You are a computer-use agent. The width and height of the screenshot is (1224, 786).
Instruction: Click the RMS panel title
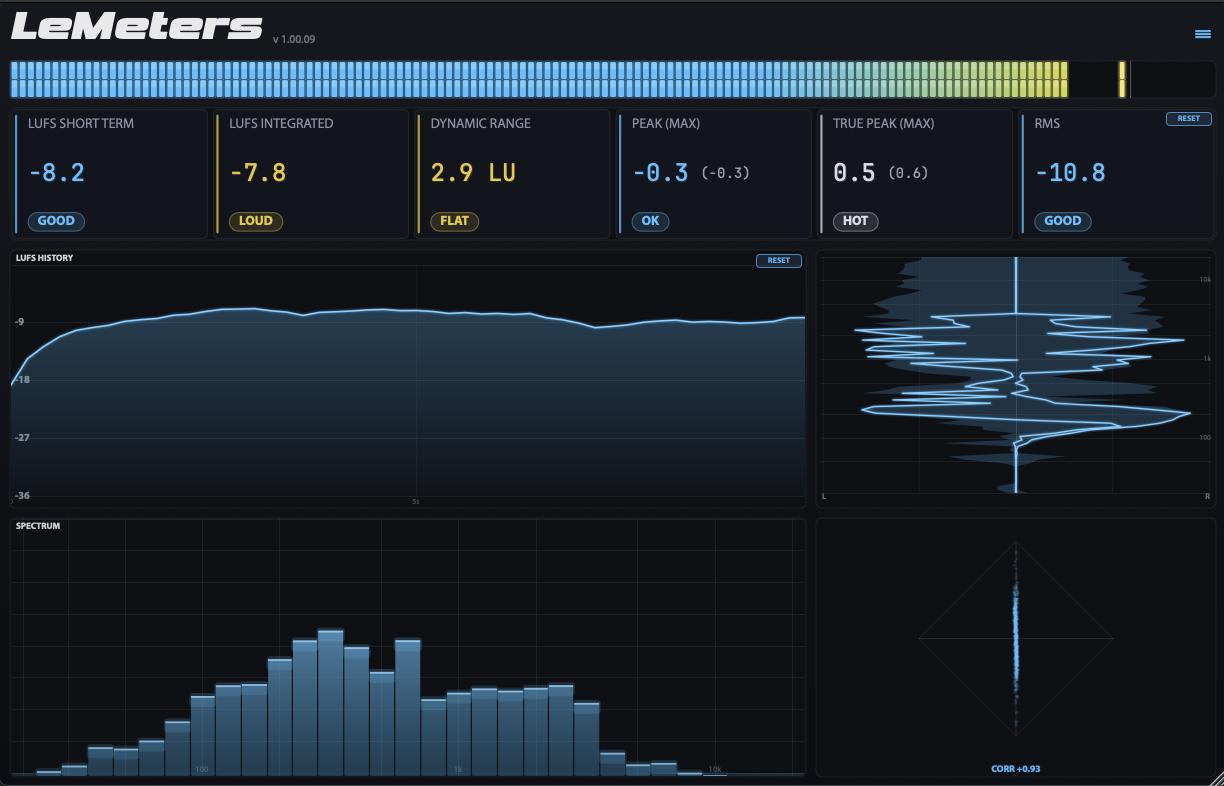pyautogui.click(x=1048, y=124)
